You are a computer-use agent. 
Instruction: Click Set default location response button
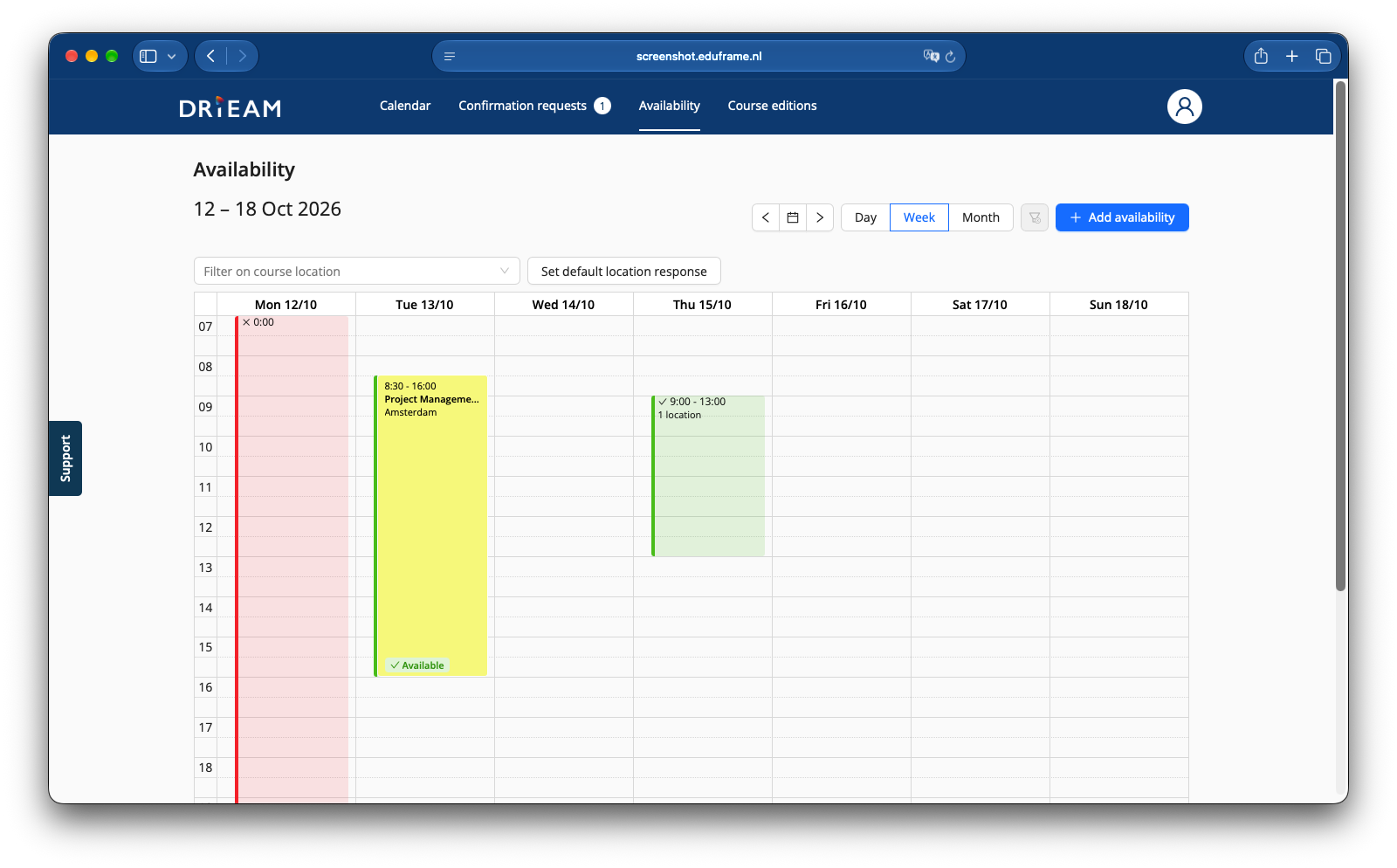click(x=623, y=271)
